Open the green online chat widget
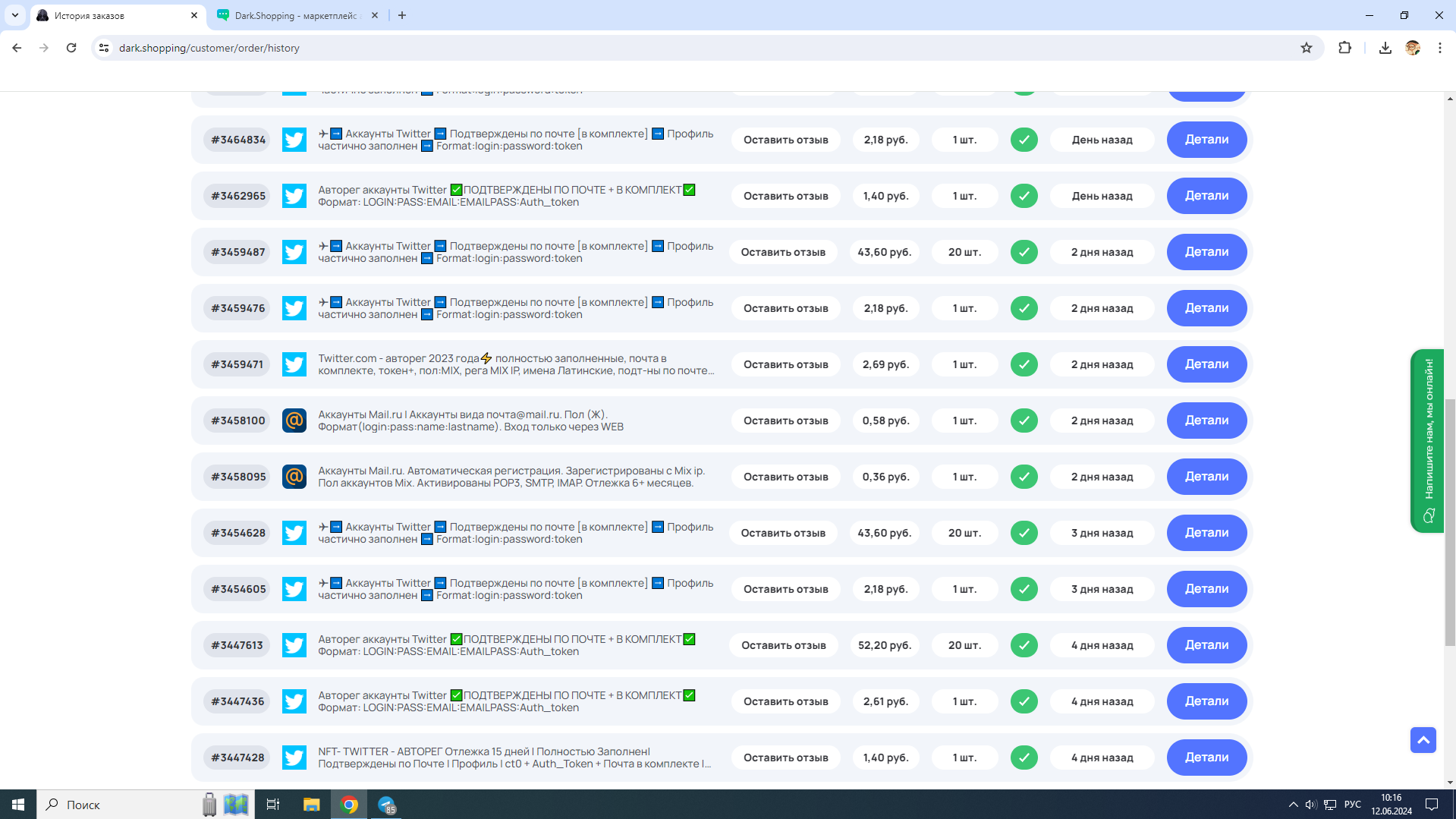This screenshot has width=1456, height=819. click(x=1427, y=441)
